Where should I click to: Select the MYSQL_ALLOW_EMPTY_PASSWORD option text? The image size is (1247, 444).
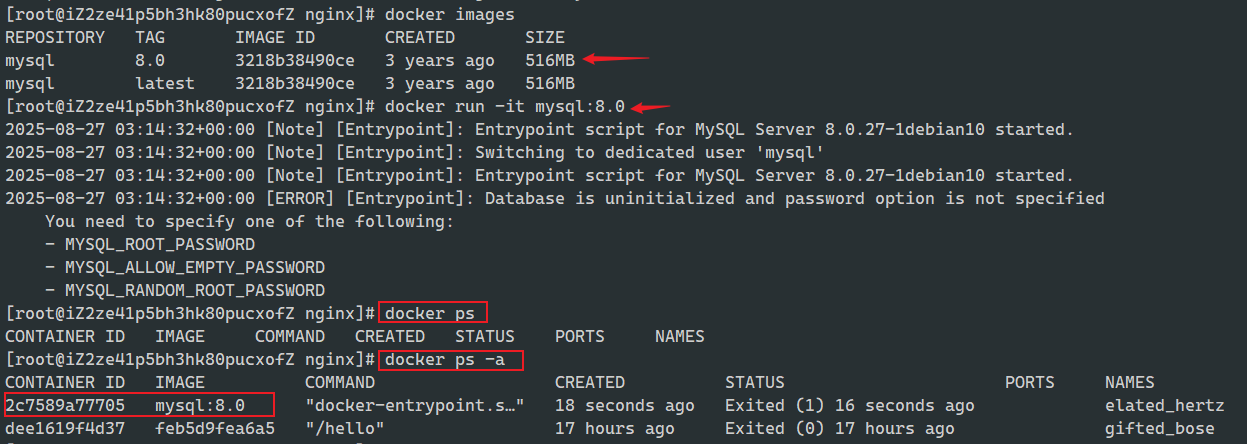(194, 267)
